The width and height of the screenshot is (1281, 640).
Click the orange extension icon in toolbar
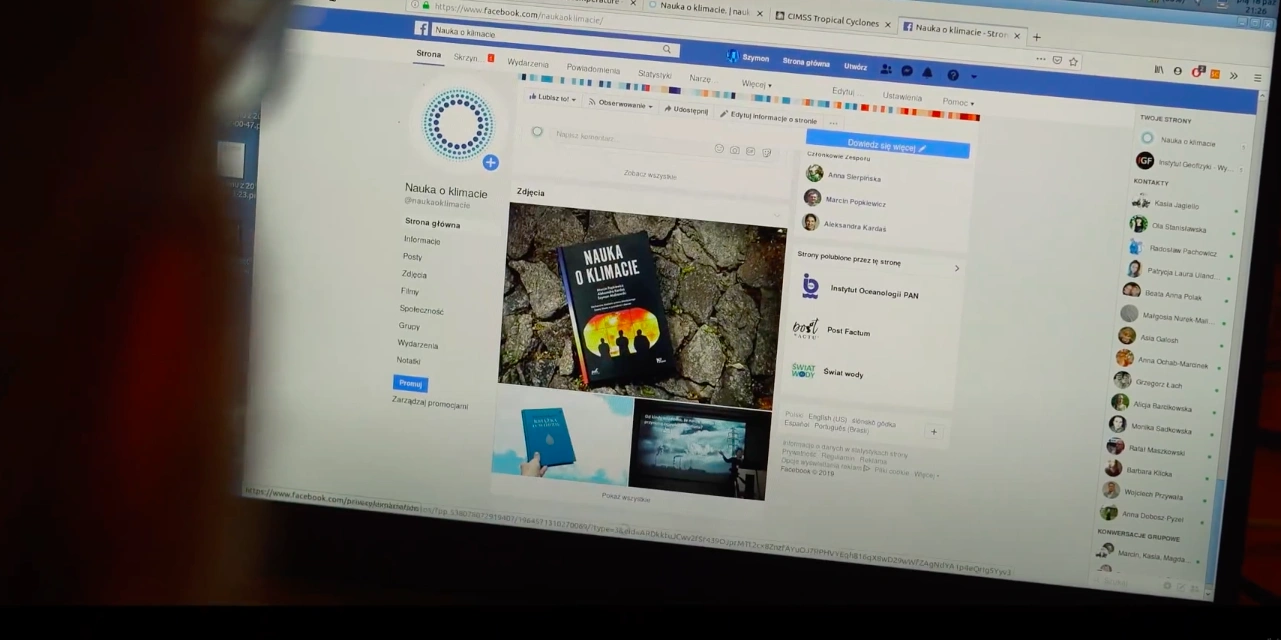[1214, 73]
